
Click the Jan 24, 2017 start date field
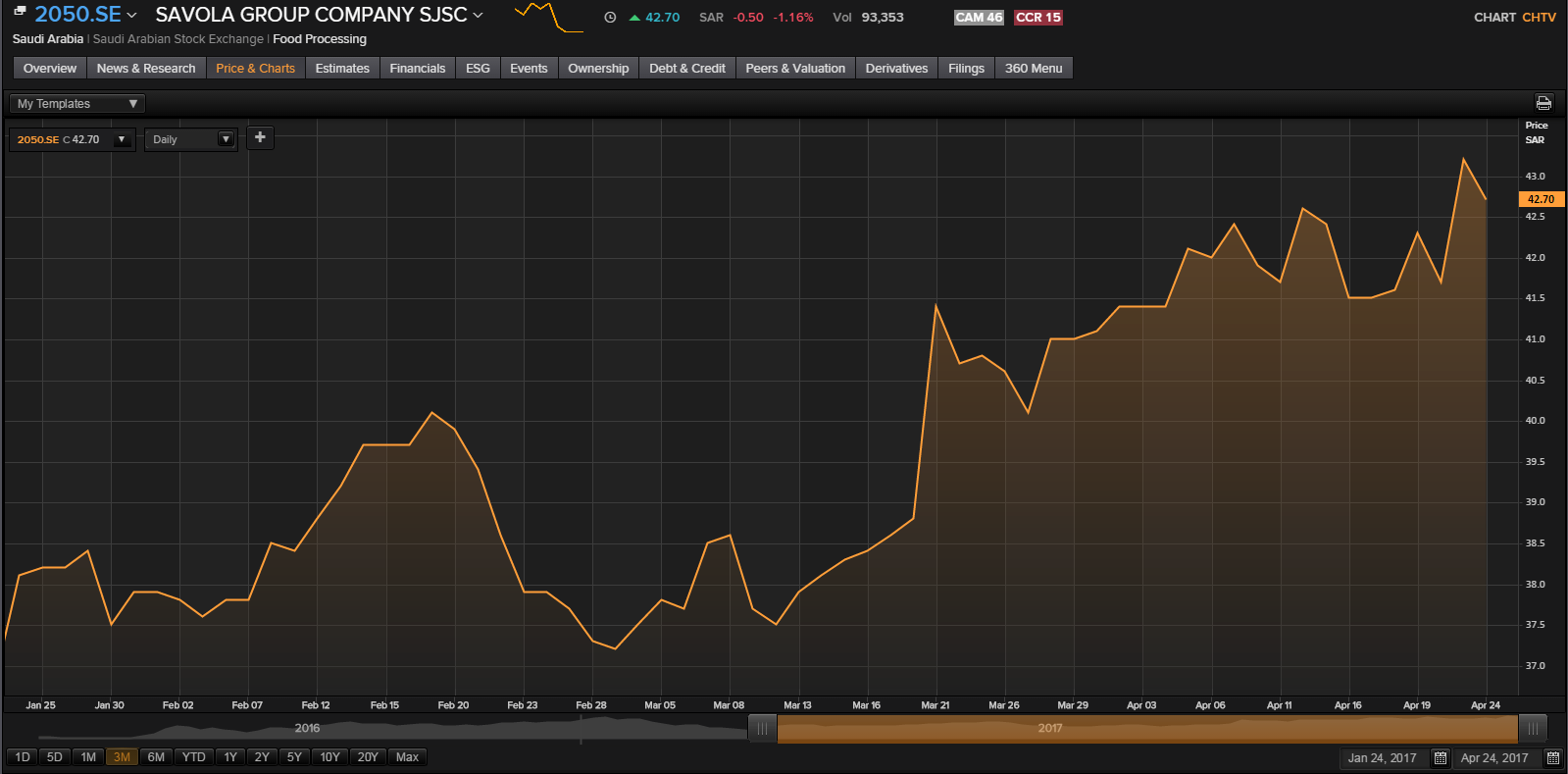point(1382,758)
